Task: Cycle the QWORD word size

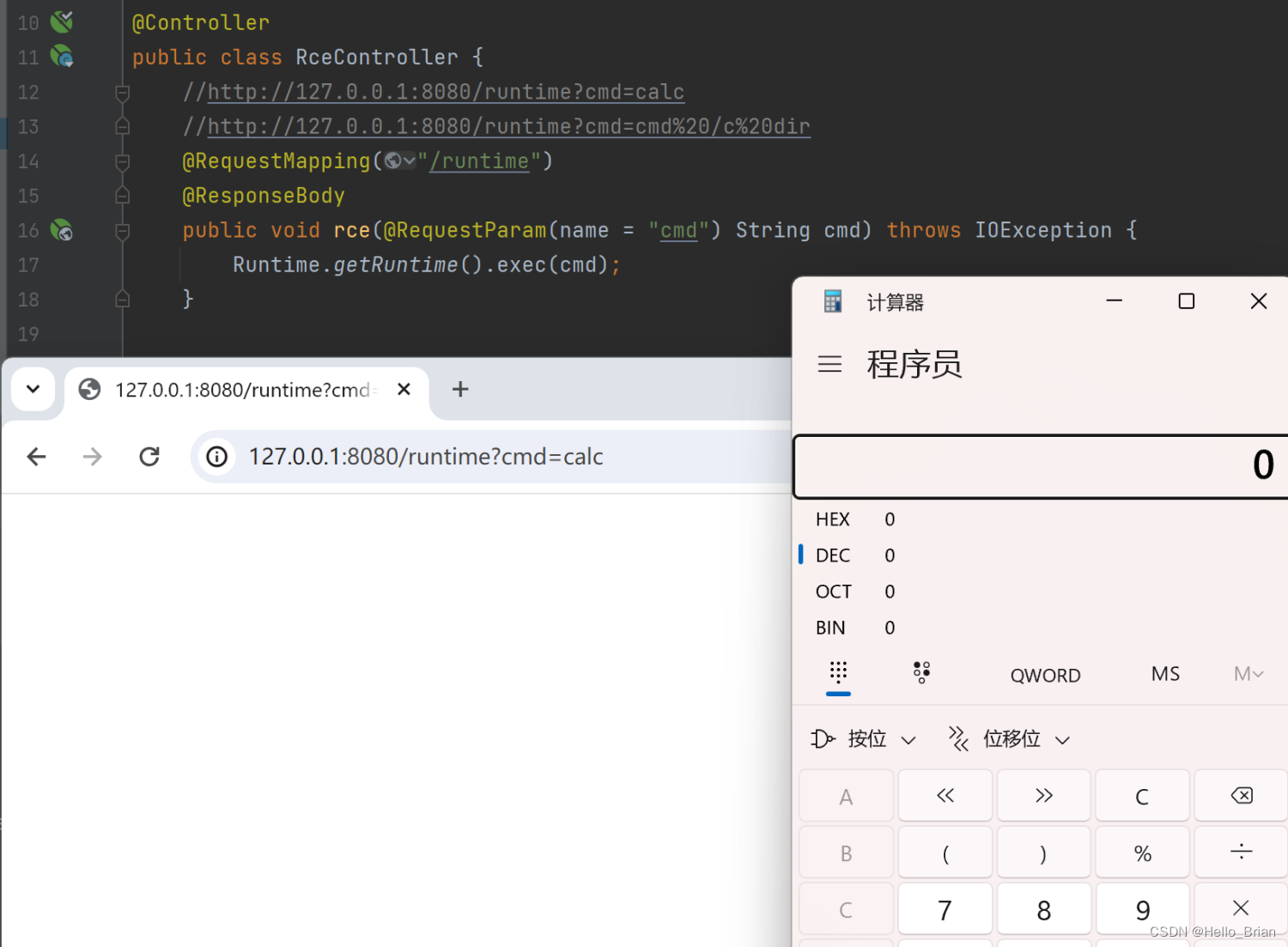Action: point(1045,675)
